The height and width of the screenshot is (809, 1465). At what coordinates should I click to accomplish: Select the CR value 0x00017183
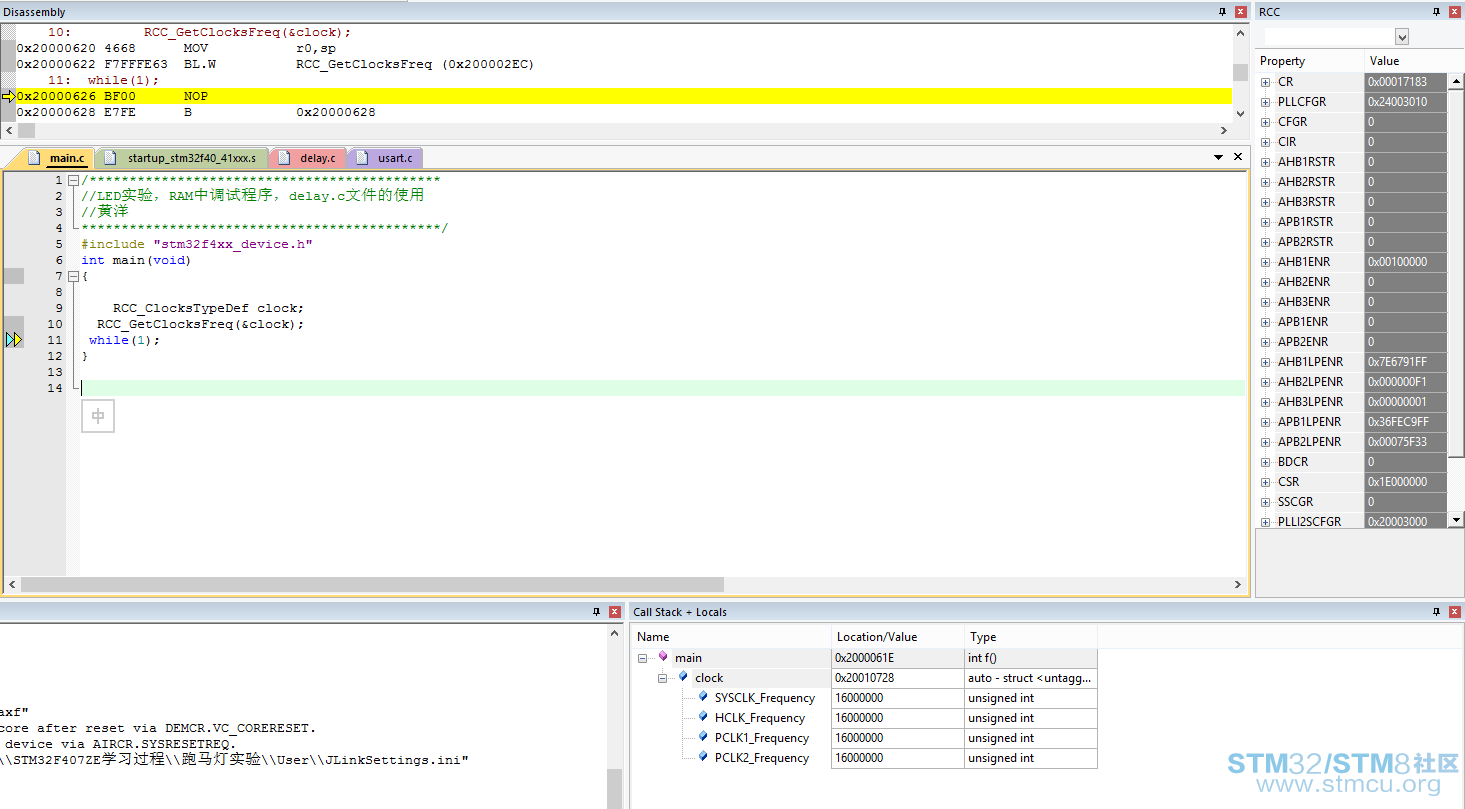(x=1405, y=82)
